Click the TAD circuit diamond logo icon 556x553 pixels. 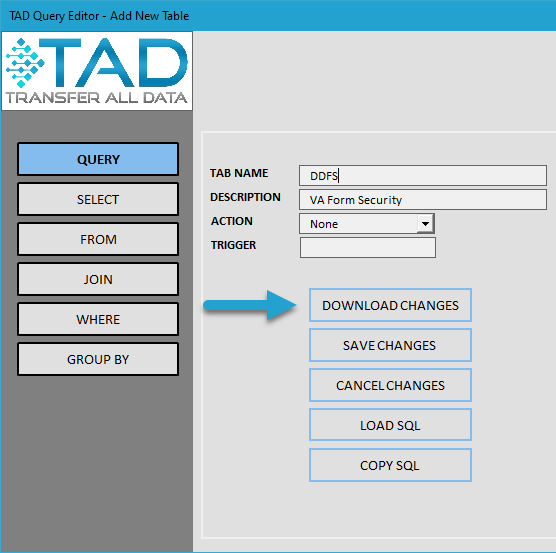pos(25,63)
